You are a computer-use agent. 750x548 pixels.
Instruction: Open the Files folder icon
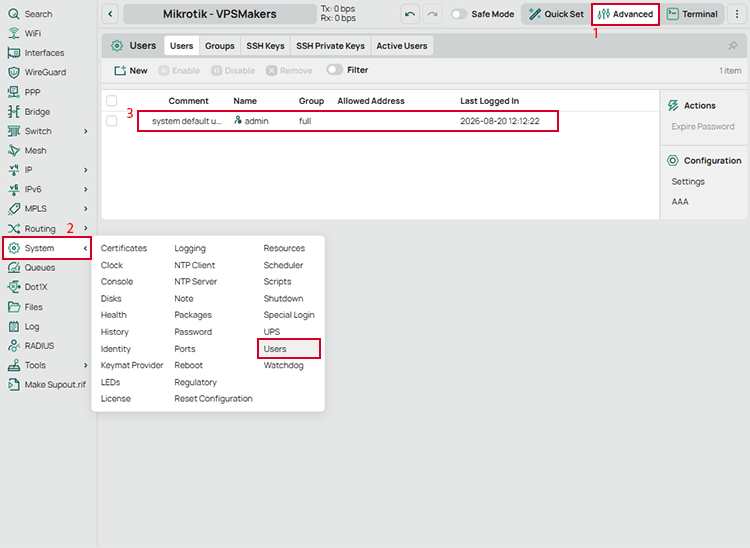click(x=14, y=307)
